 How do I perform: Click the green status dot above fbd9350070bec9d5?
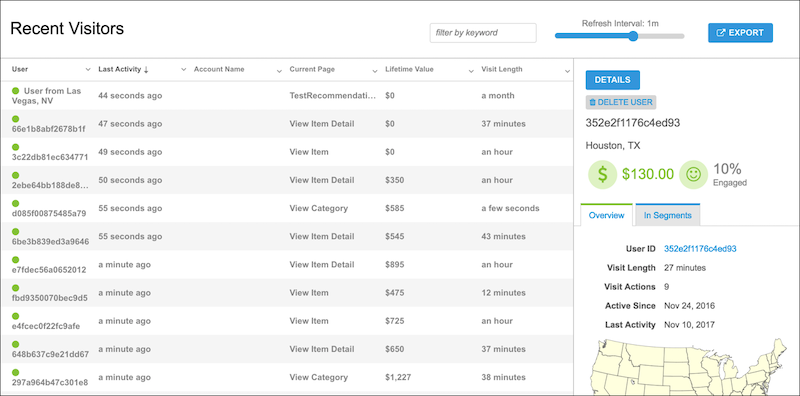coord(15,288)
